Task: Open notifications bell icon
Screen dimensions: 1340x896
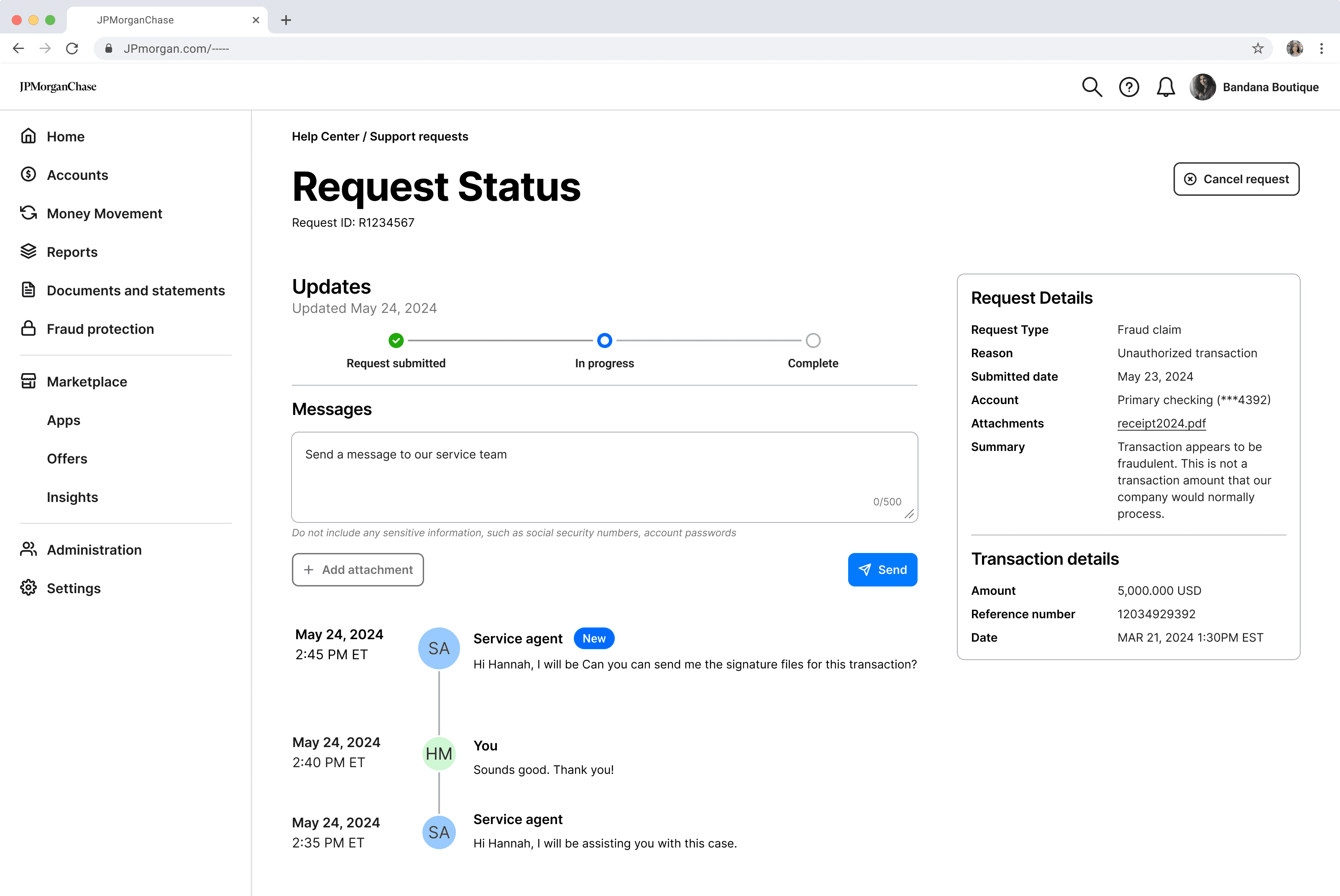Action: coord(1165,87)
